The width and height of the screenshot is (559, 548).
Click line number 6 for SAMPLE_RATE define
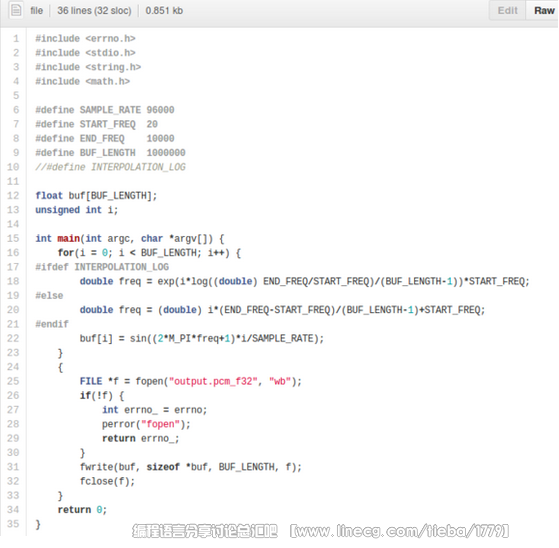(x=16, y=110)
